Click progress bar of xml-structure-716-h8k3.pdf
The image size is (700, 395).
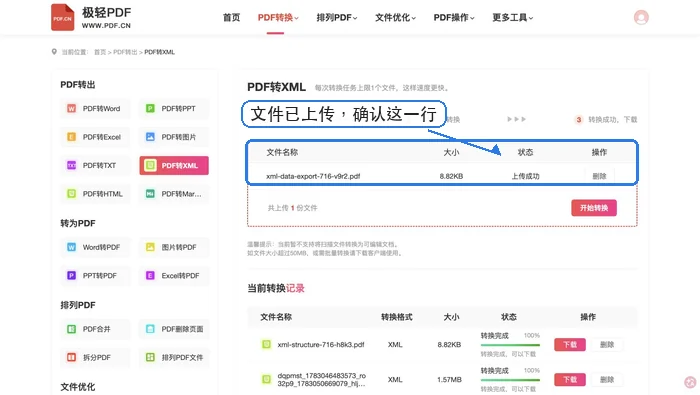pyautogui.click(x=510, y=345)
